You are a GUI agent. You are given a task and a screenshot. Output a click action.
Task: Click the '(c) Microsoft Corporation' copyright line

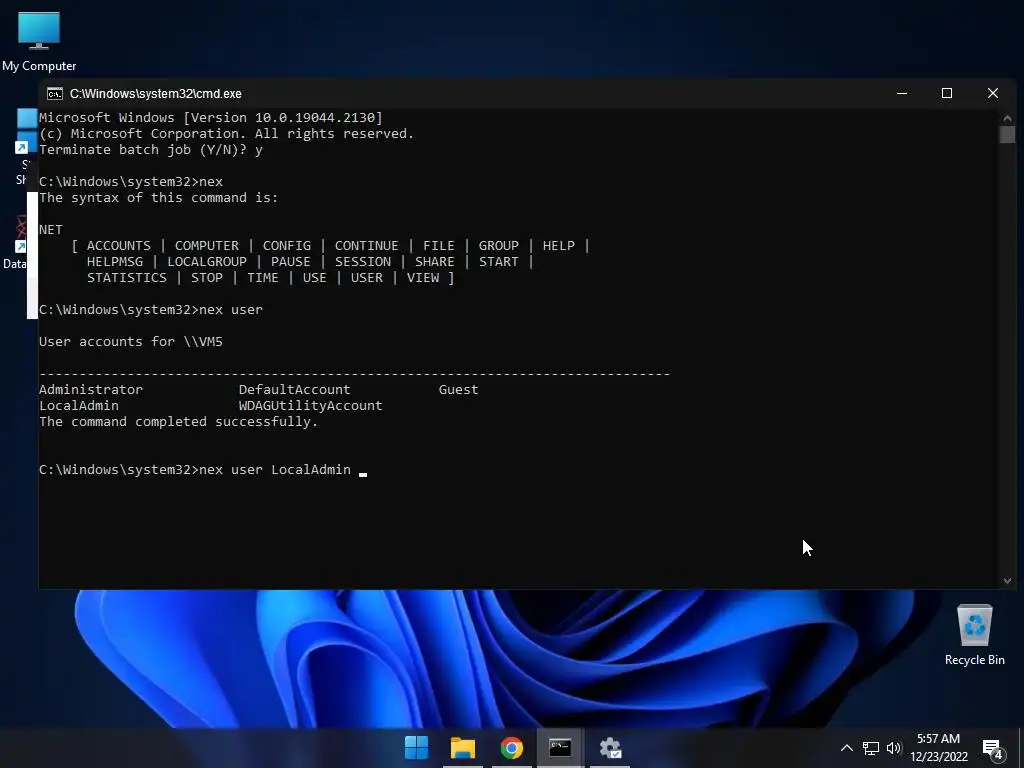(x=226, y=134)
